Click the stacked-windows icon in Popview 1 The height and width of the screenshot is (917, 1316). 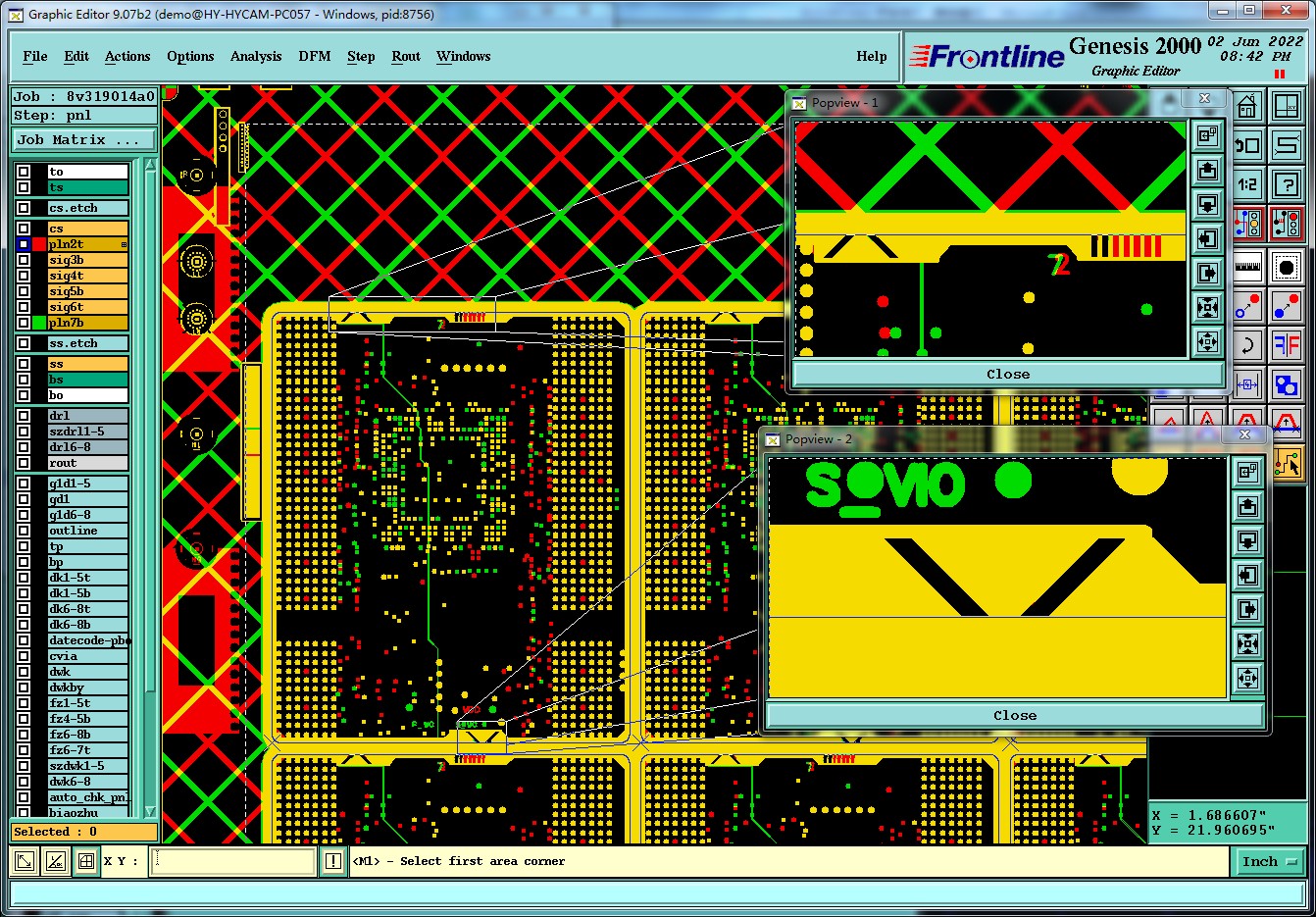click(x=1208, y=136)
